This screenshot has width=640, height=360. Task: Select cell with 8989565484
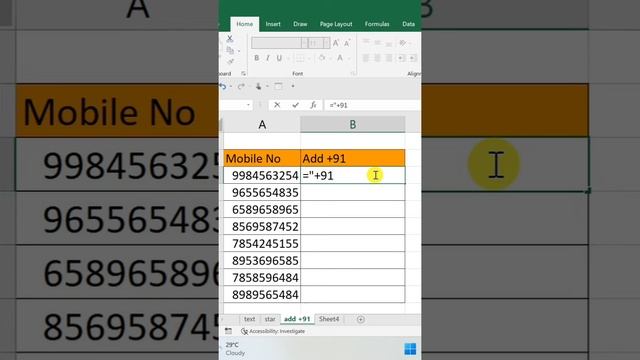(262, 294)
